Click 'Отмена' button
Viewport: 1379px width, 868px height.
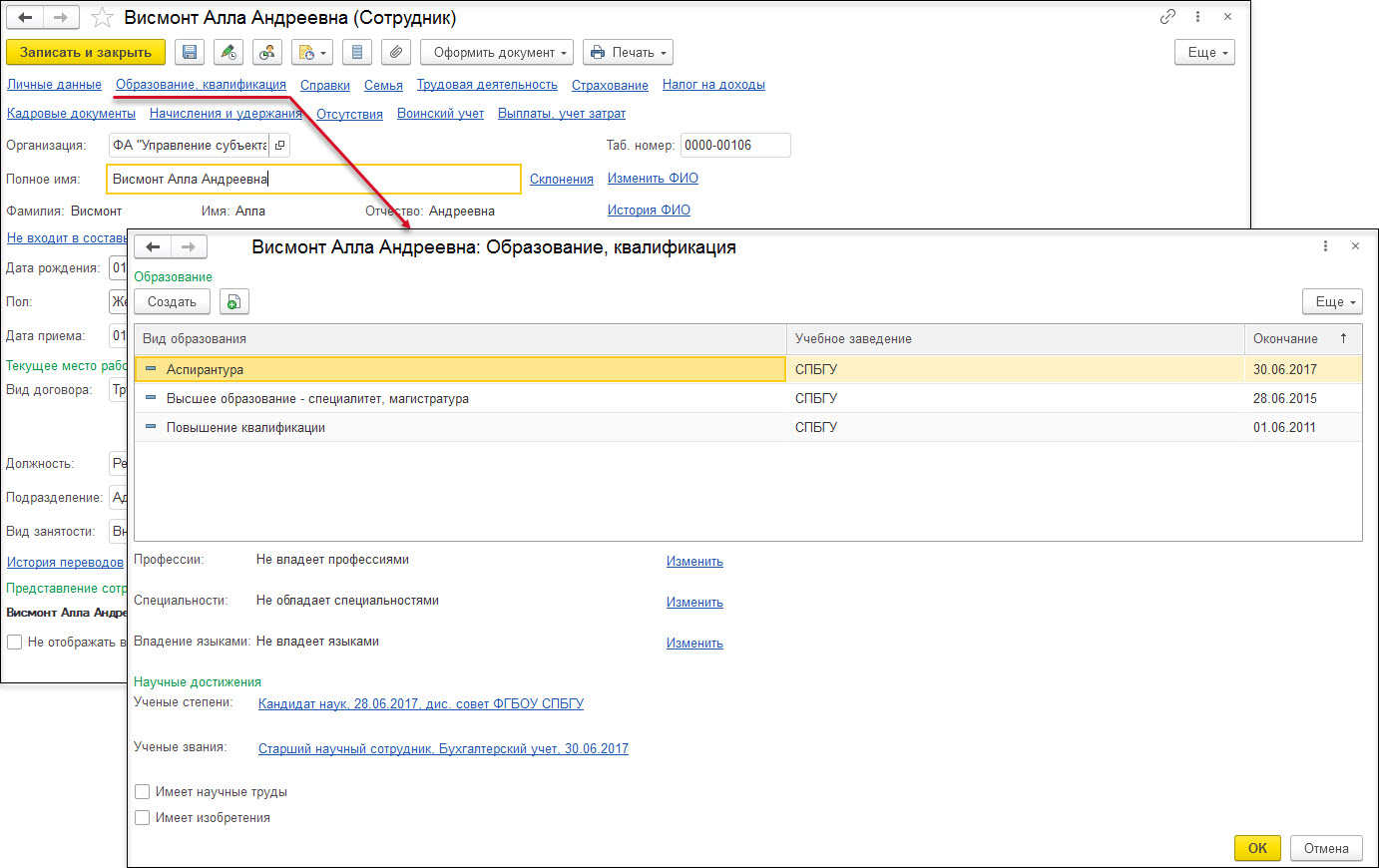pyautogui.click(x=1326, y=848)
